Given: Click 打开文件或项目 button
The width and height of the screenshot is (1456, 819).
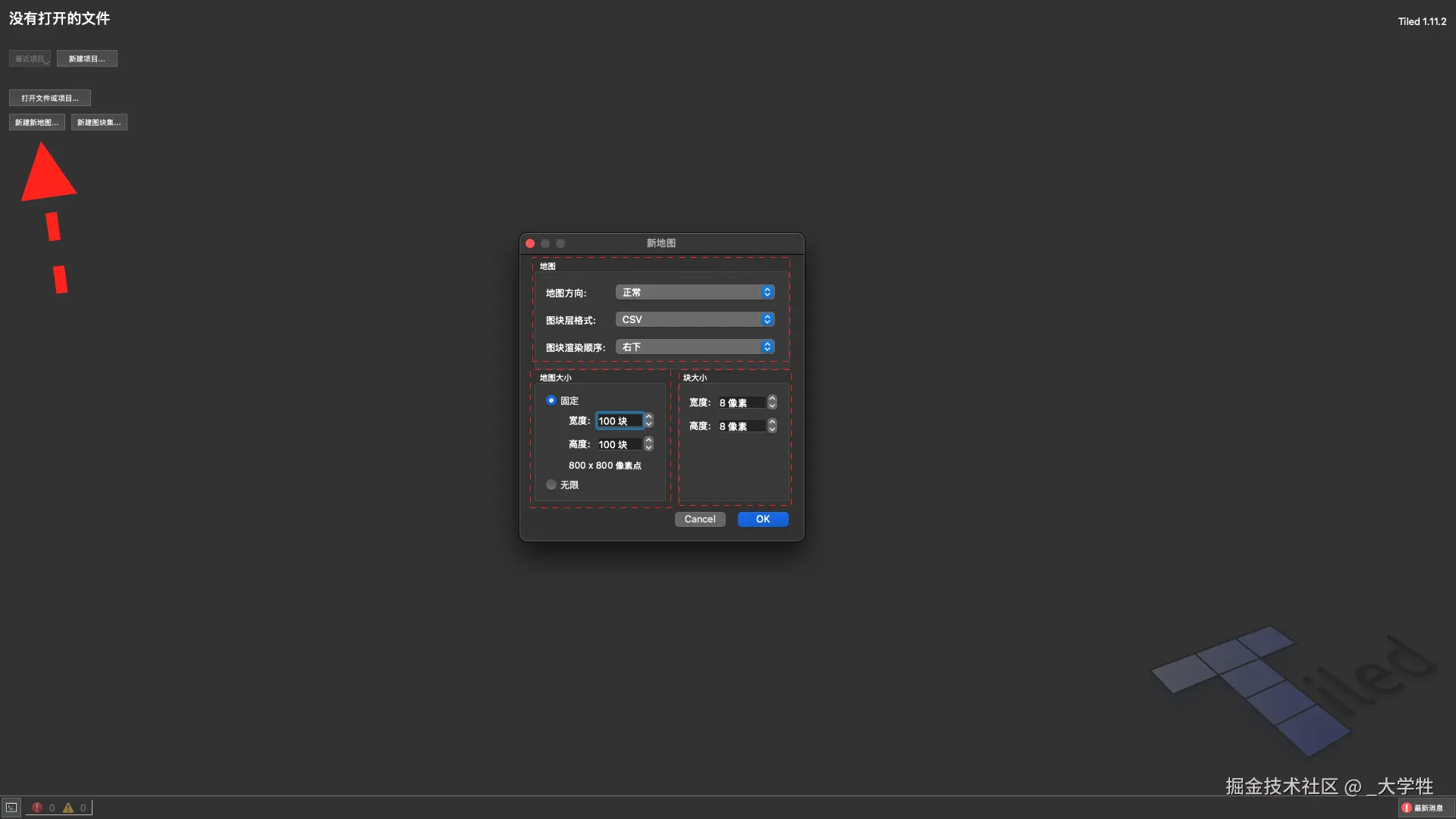Looking at the screenshot, I should click(49, 98).
